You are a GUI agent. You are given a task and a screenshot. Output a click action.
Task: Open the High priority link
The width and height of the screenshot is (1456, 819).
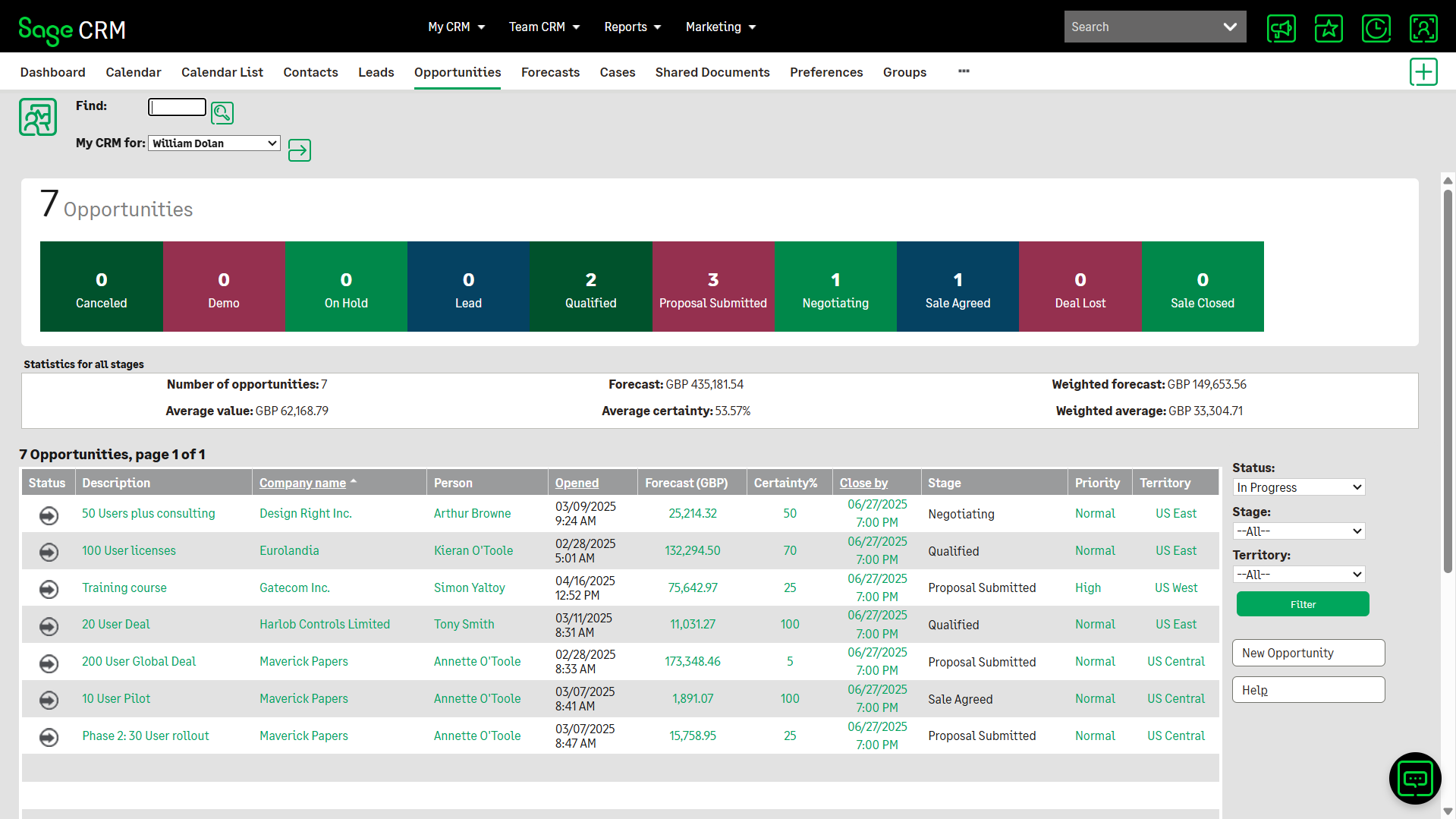pyautogui.click(x=1088, y=588)
